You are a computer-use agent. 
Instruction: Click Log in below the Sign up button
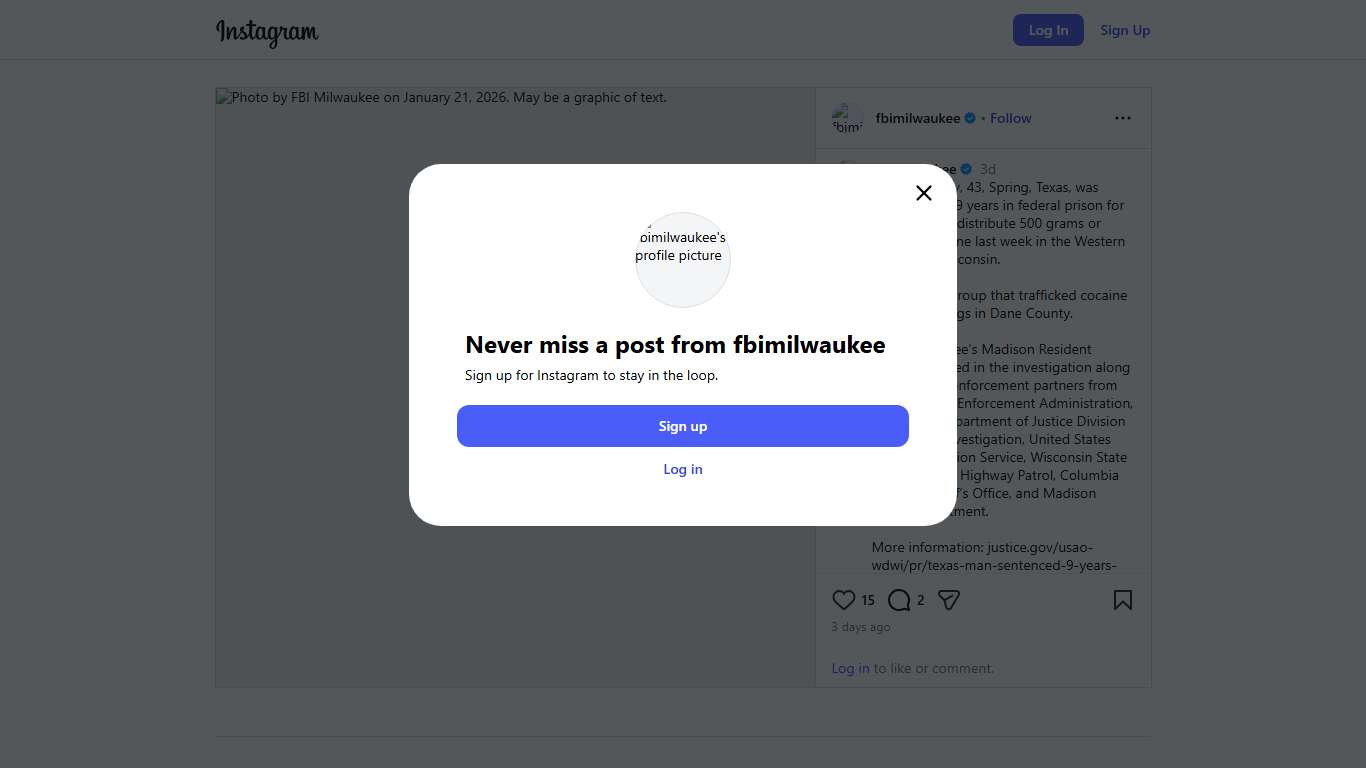coord(683,469)
